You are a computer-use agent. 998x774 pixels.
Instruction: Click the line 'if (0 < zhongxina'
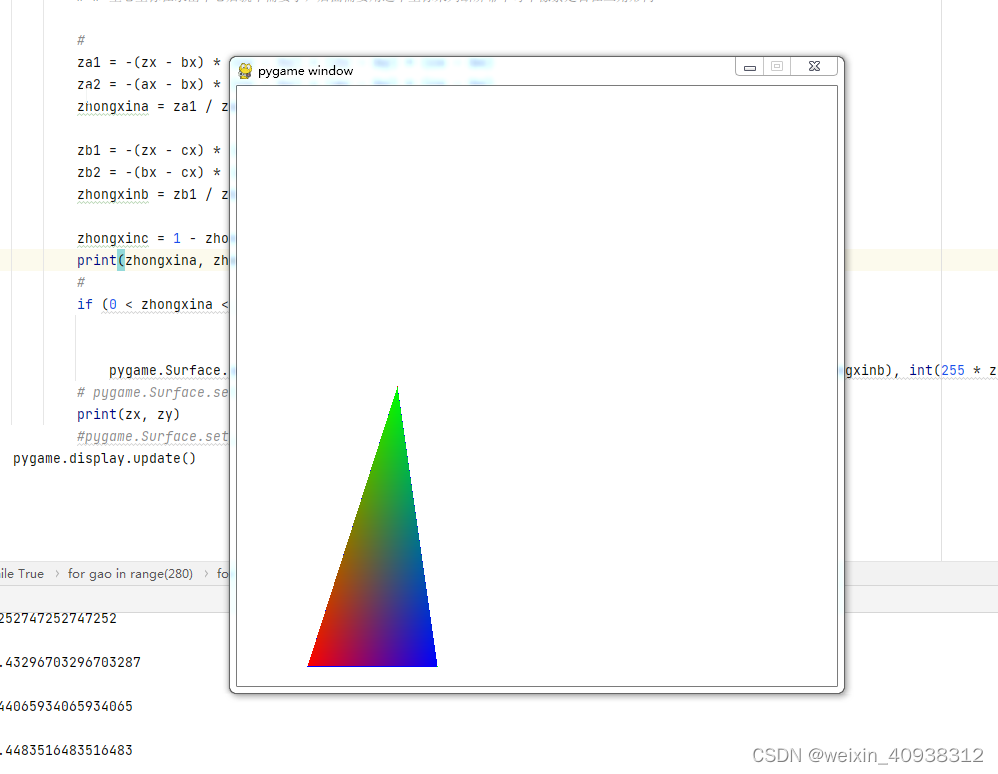(153, 304)
